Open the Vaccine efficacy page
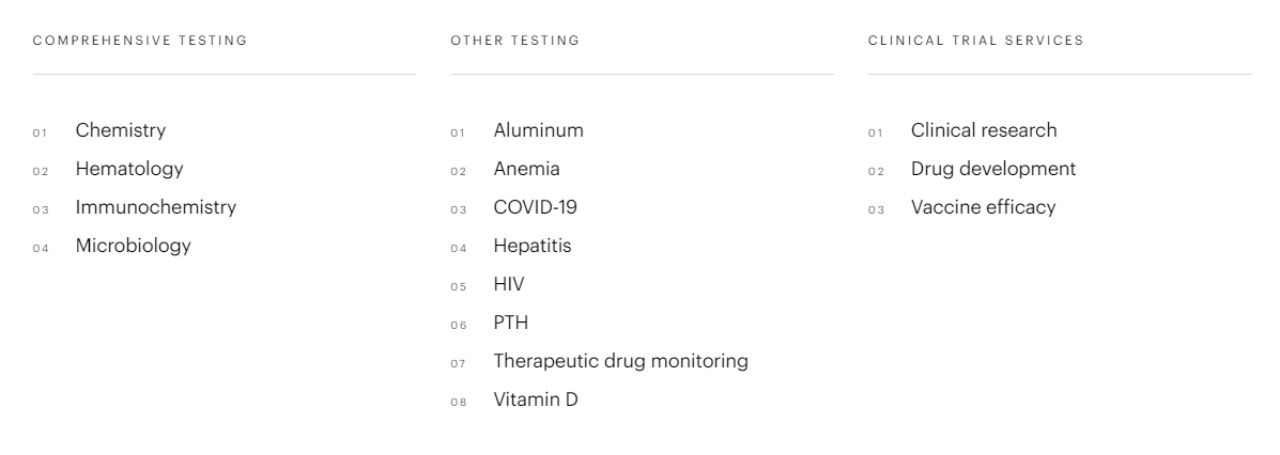1280x455 pixels. tap(983, 208)
